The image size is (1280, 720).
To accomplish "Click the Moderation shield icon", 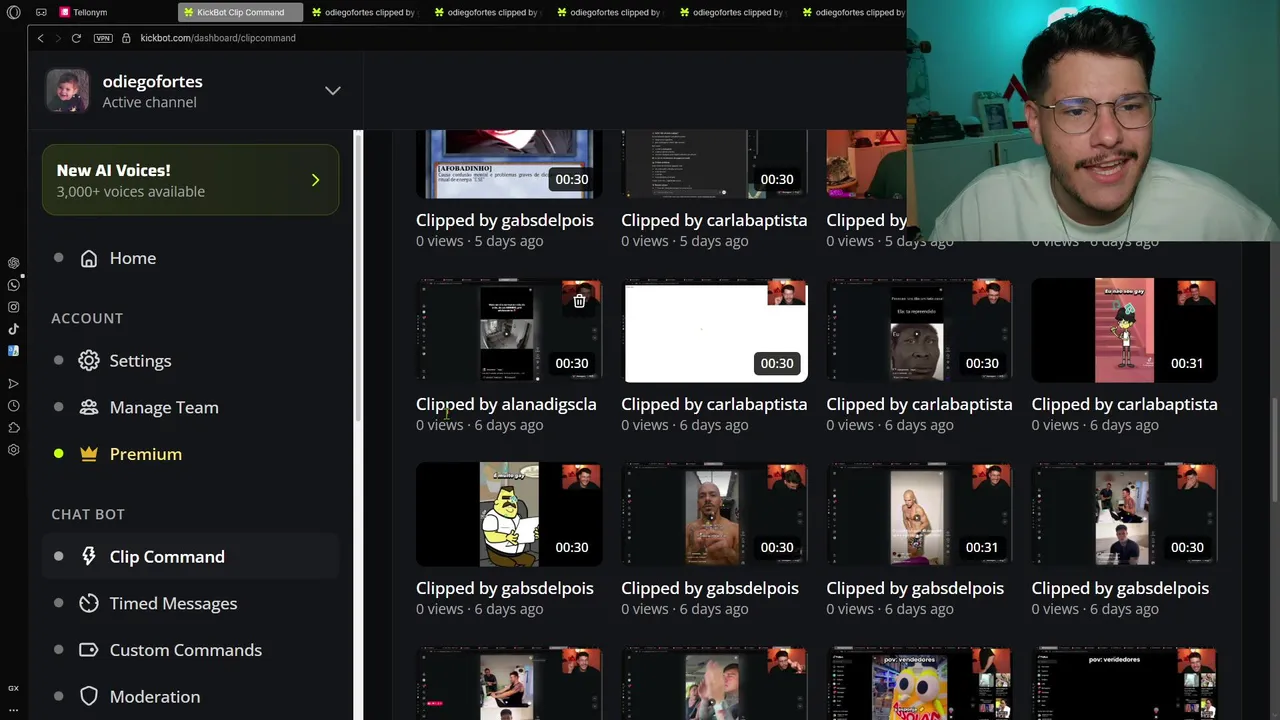I will [89, 697].
